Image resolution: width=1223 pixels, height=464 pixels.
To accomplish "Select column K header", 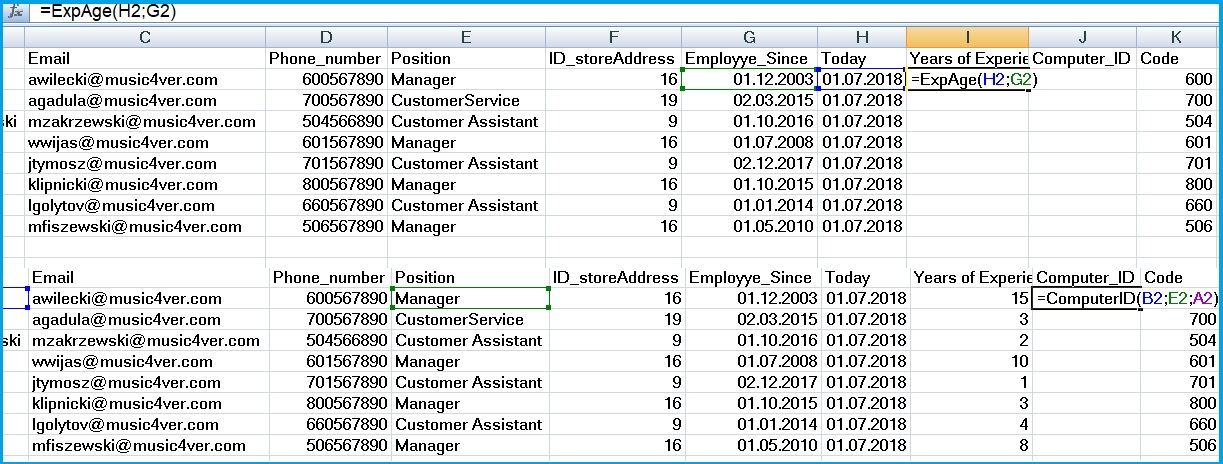I will [x=1176, y=37].
